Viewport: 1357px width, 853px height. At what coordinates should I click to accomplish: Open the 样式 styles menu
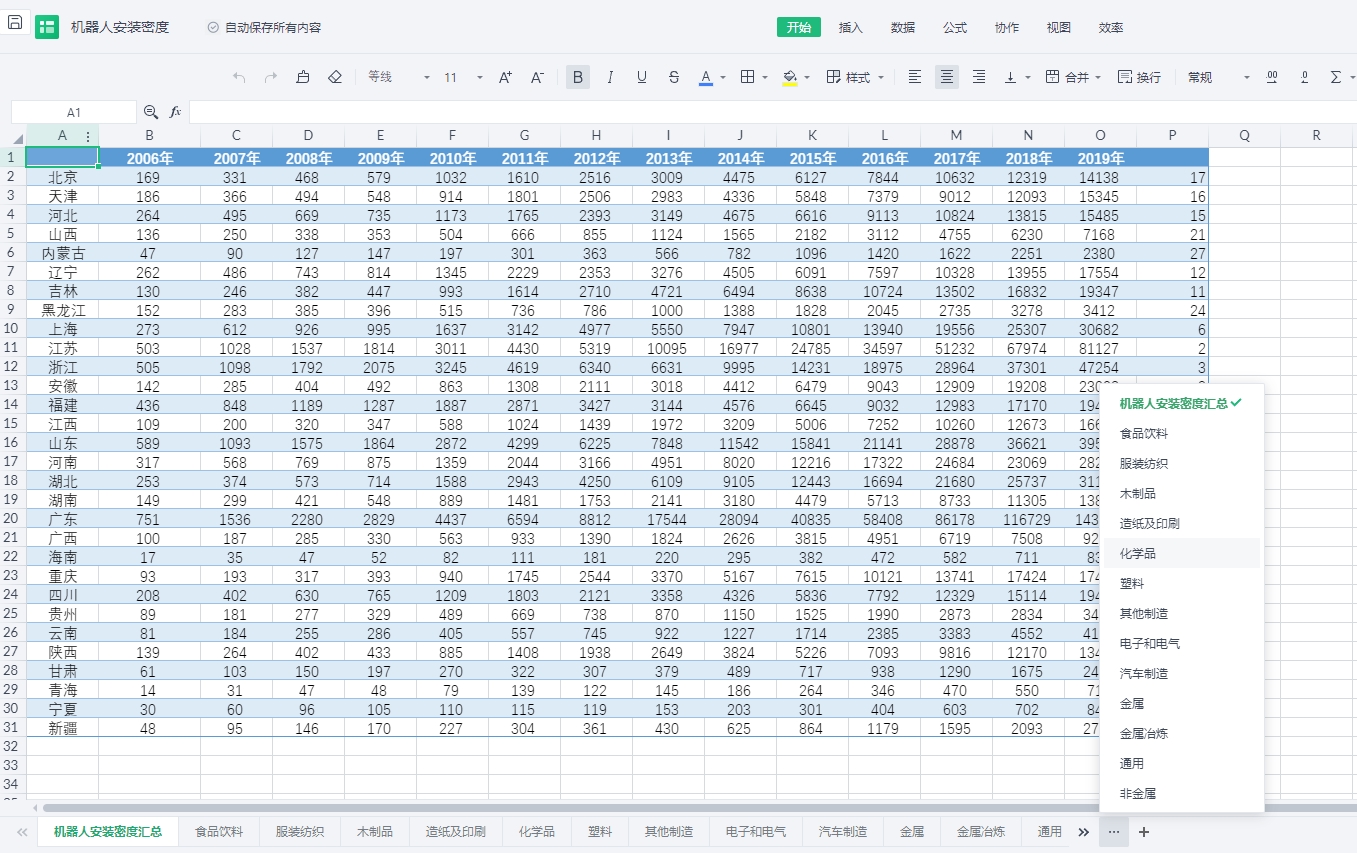point(855,77)
